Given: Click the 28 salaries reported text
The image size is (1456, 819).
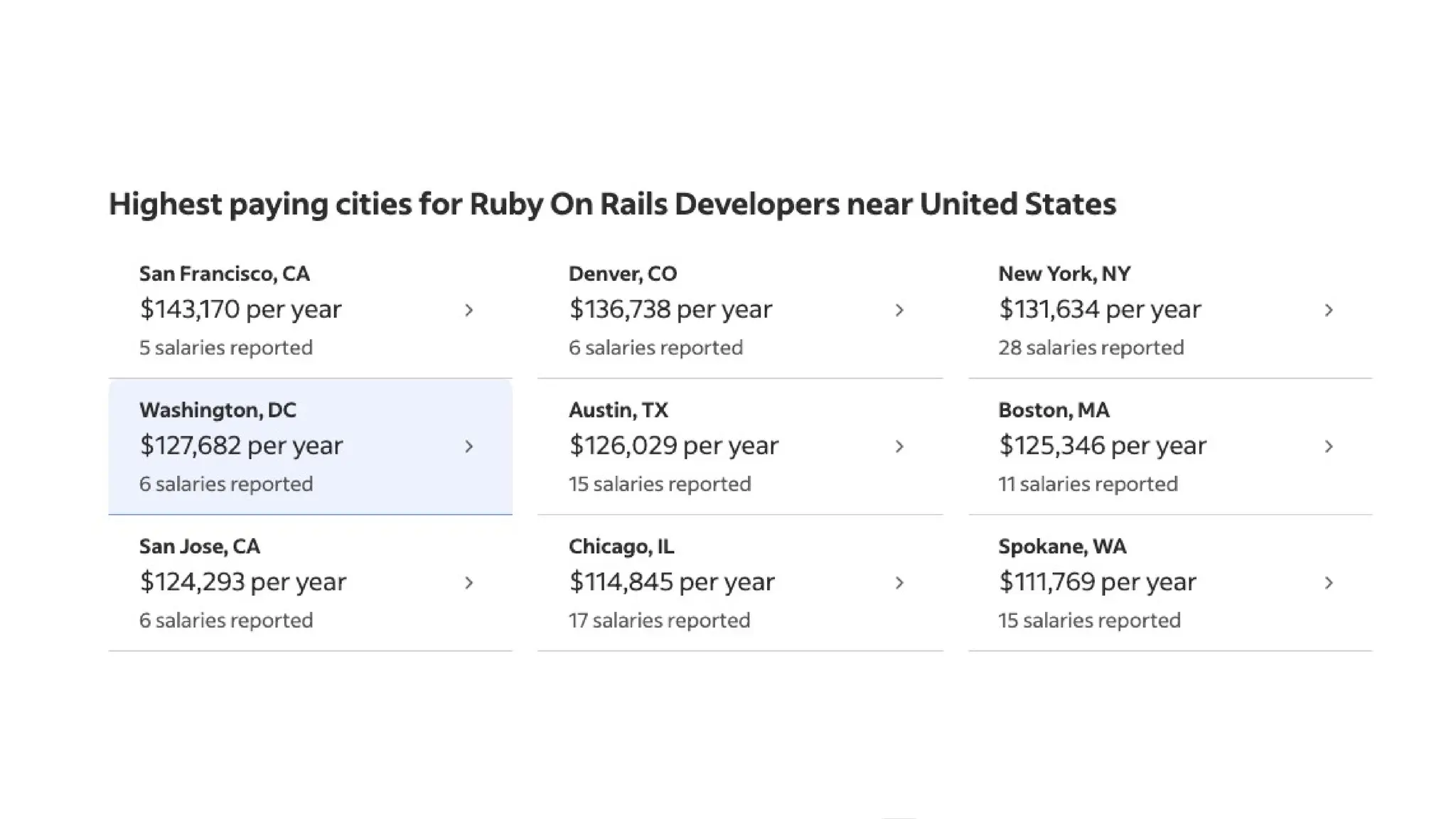Looking at the screenshot, I should [x=1091, y=348].
